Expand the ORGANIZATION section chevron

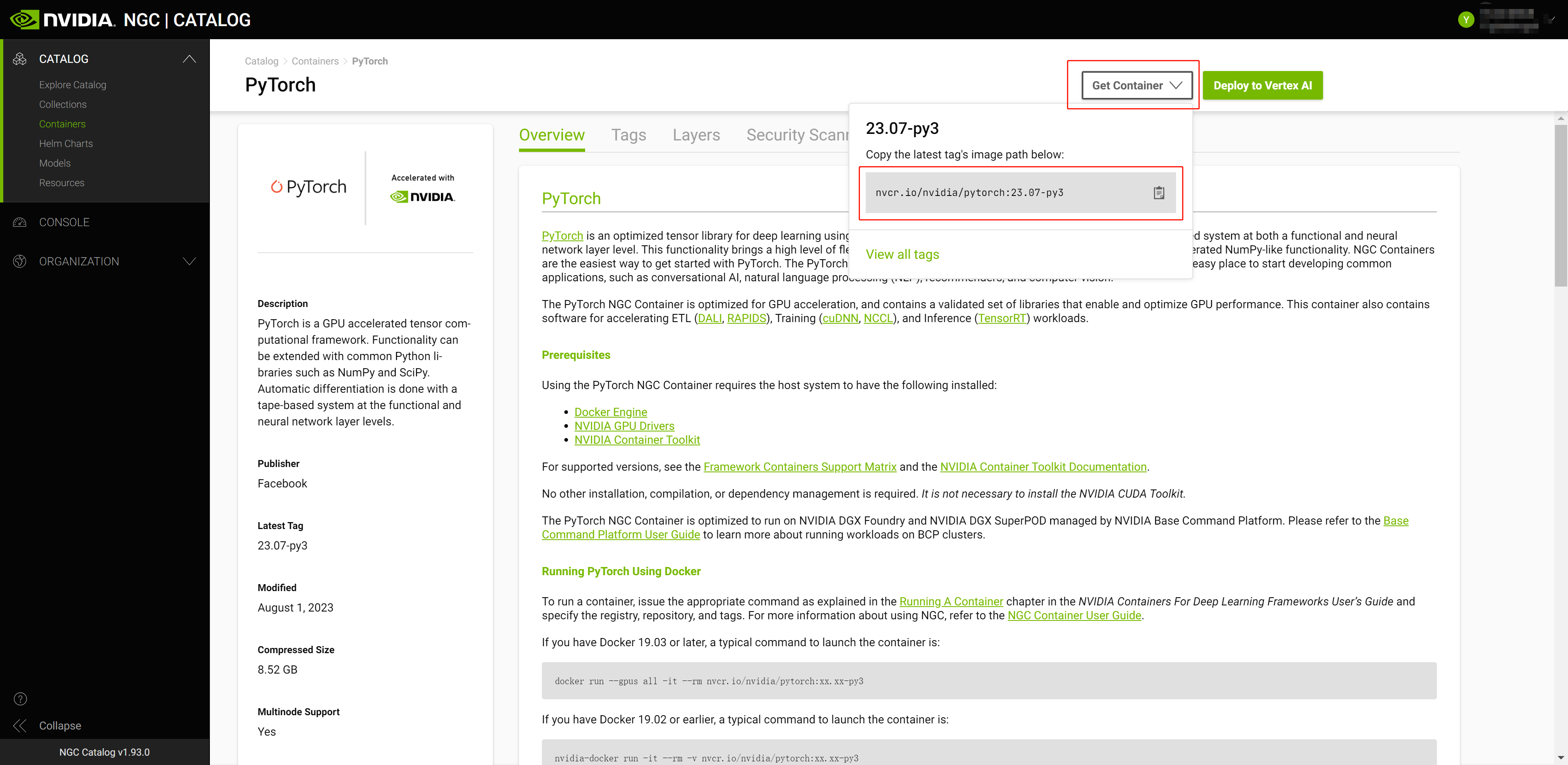189,261
